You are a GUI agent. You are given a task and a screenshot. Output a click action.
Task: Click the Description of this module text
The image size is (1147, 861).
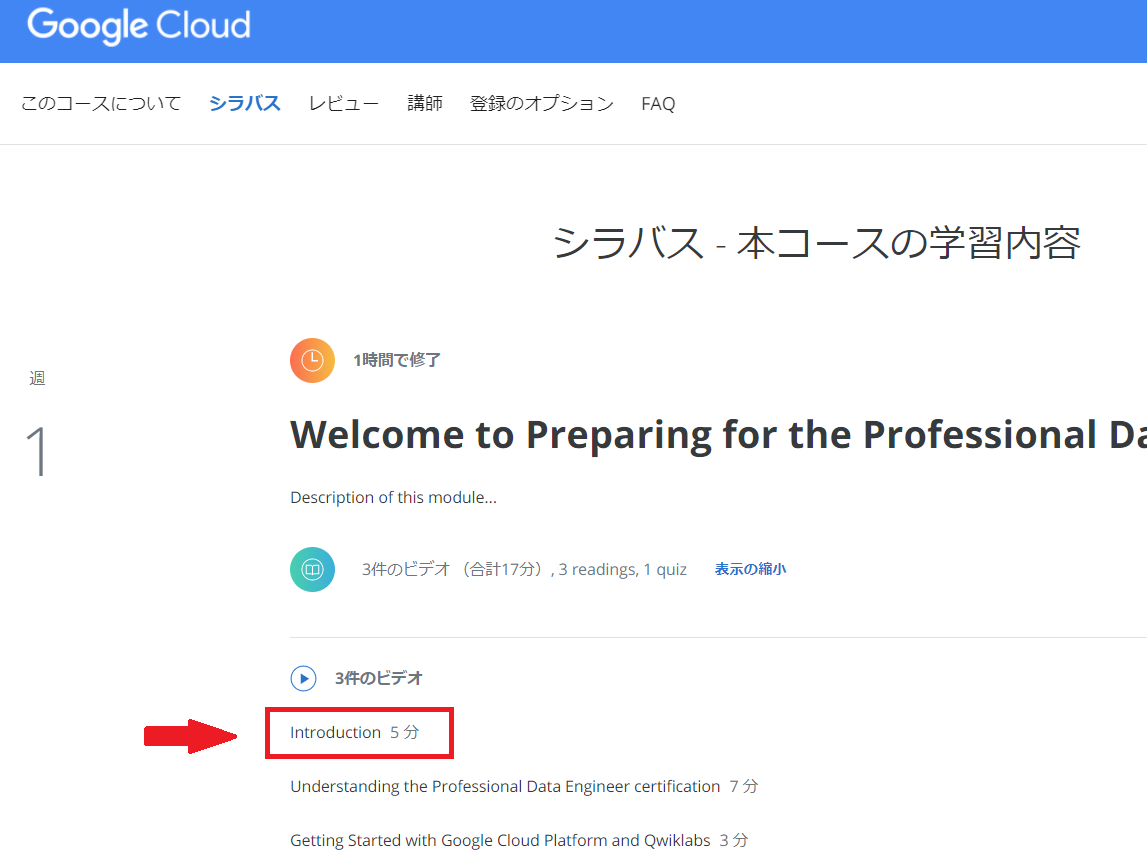(394, 497)
